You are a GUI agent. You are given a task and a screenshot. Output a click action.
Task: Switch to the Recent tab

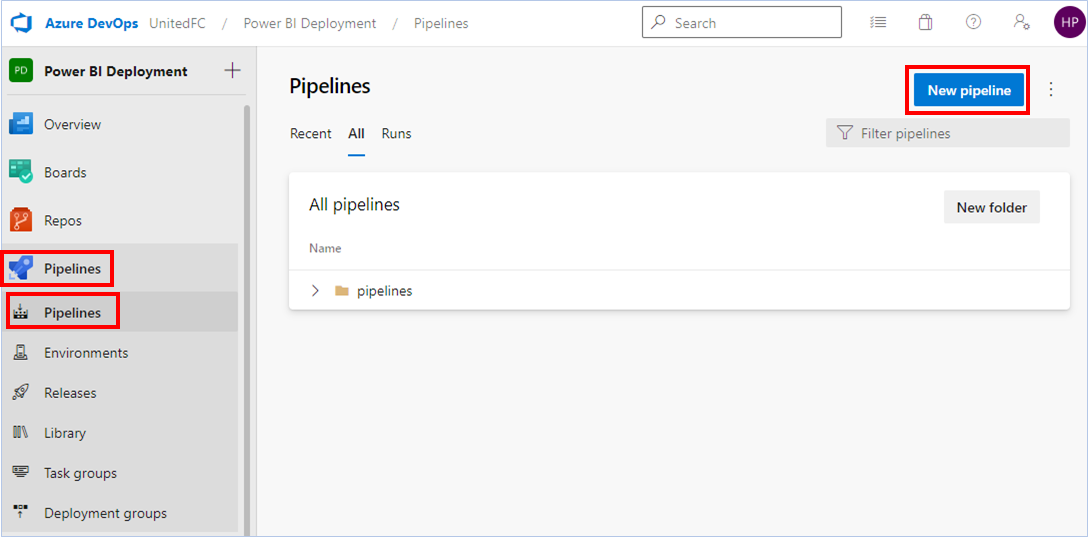point(311,133)
